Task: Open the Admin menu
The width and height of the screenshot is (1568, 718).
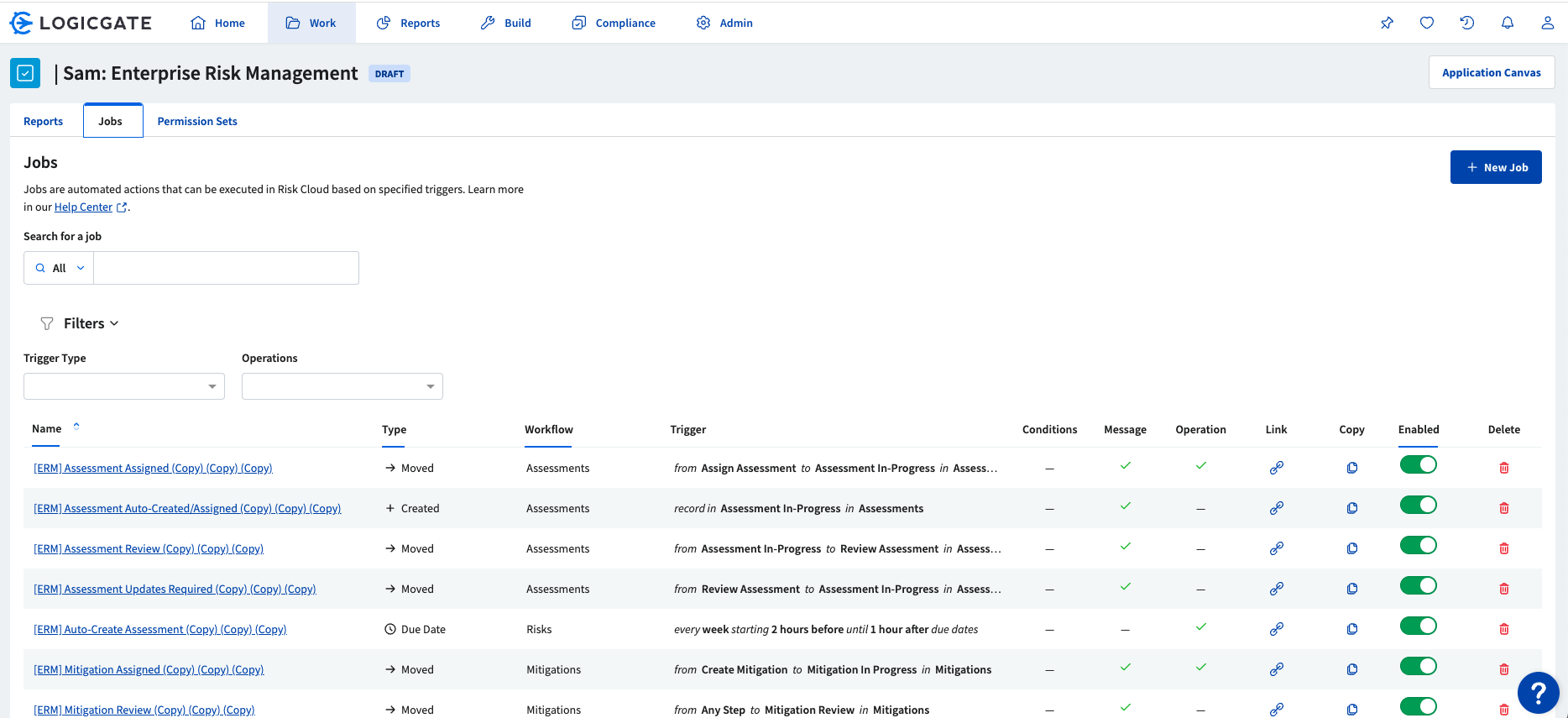Action: pyautogui.click(x=724, y=23)
